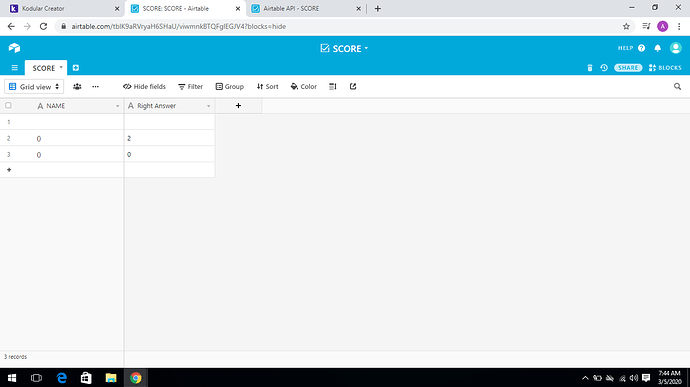This screenshot has width=690, height=387.
Task: Add a new field with plus button
Action: point(238,106)
